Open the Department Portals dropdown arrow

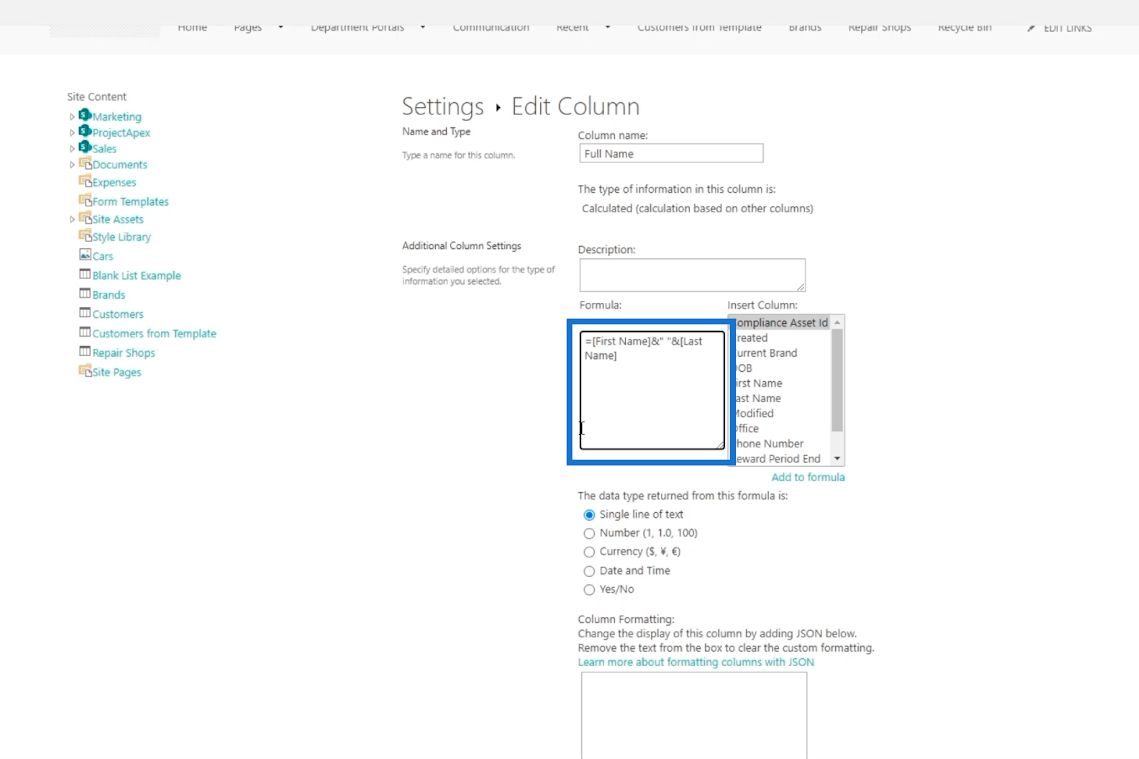[x=423, y=28]
